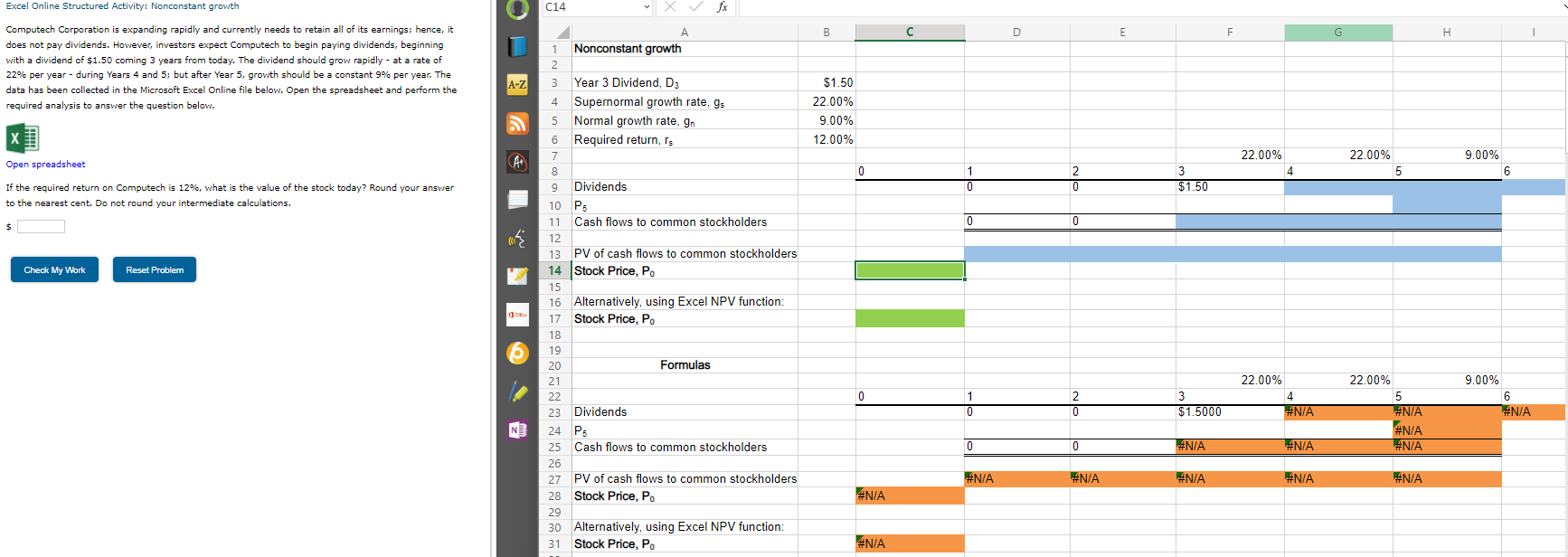Open the fx insert function button

722,6
